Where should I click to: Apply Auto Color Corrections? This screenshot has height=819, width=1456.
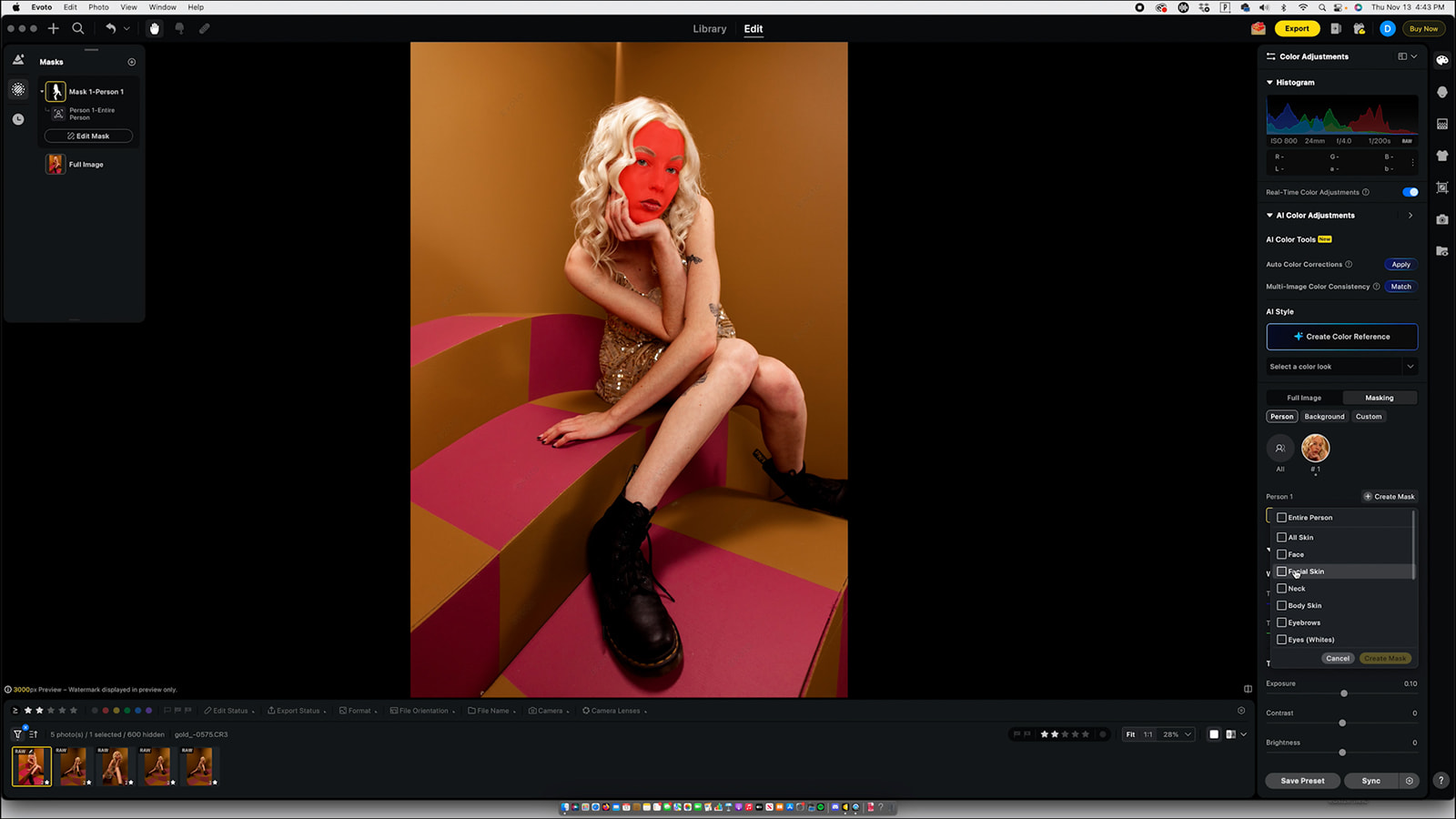tap(1400, 264)
